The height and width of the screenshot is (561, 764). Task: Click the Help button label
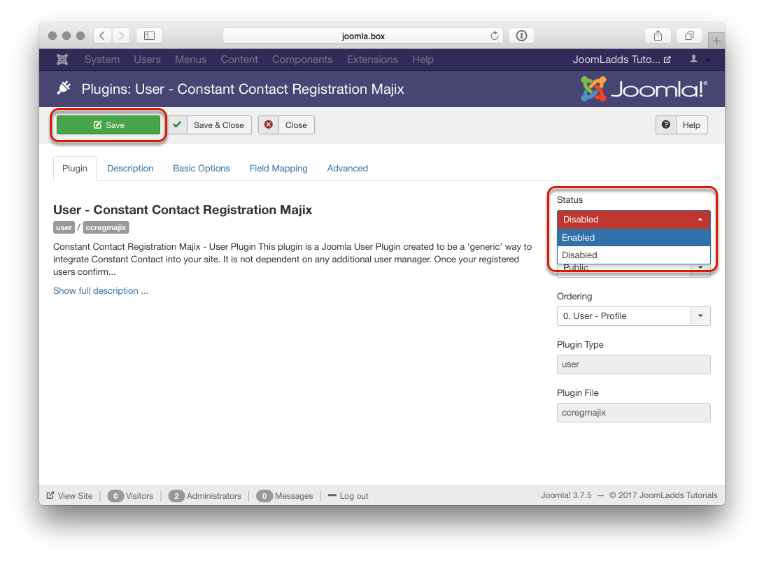coord(691,125)
